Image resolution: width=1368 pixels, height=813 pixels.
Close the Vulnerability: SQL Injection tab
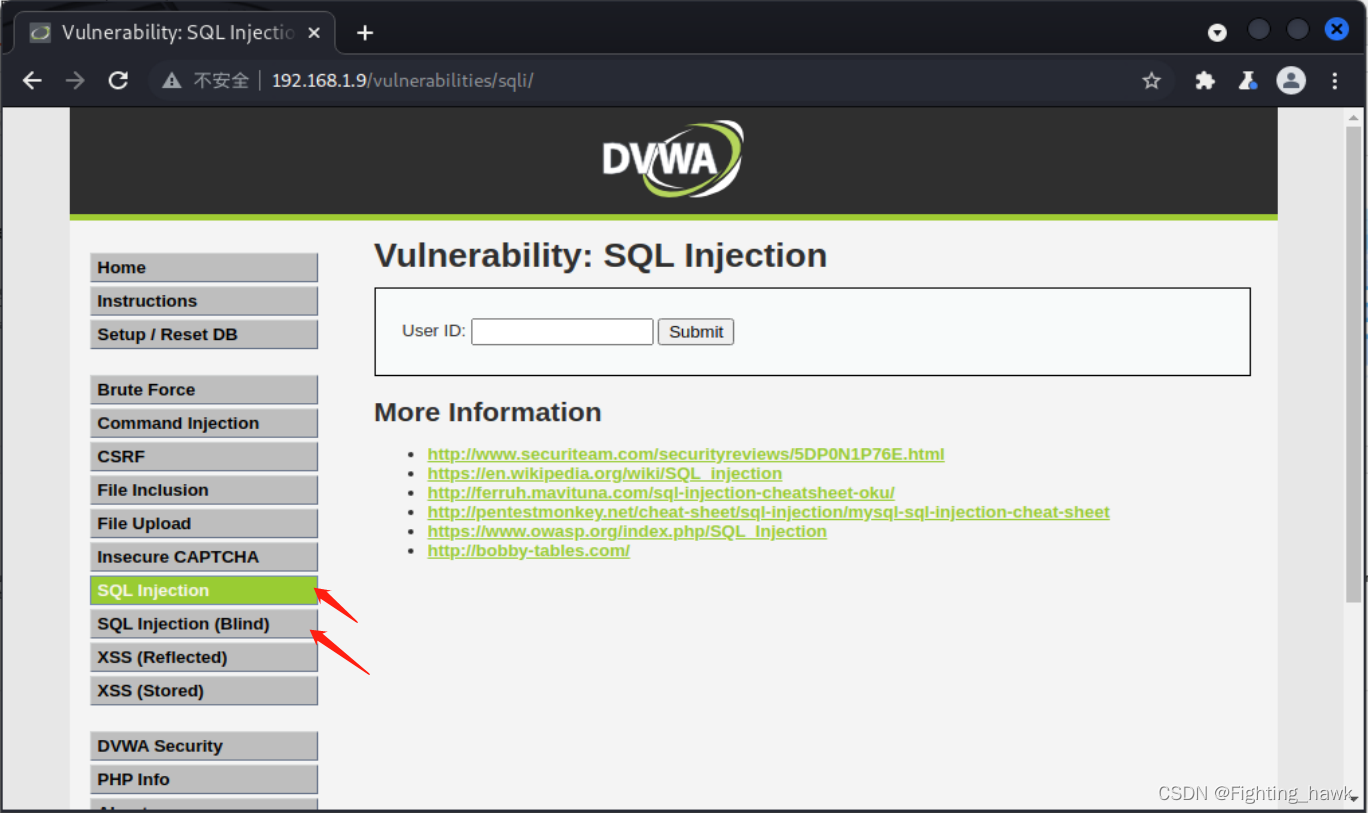[314, 33]
